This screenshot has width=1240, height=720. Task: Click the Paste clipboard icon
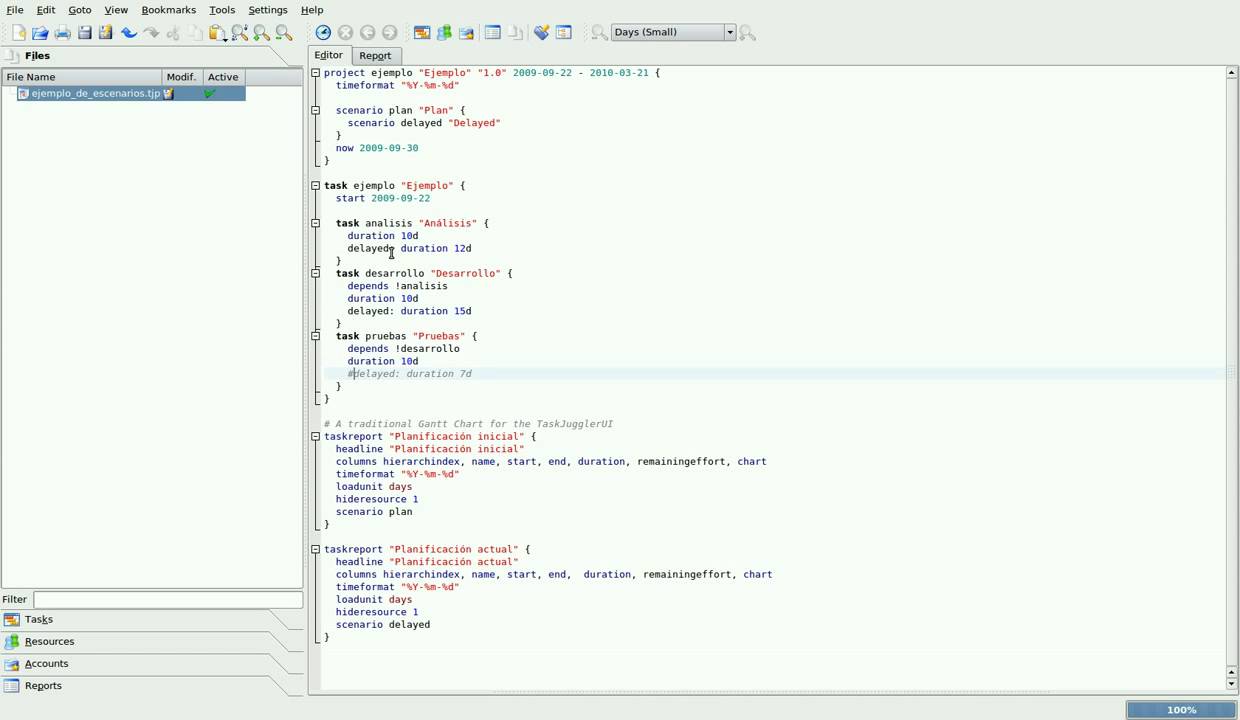point(216,33)
